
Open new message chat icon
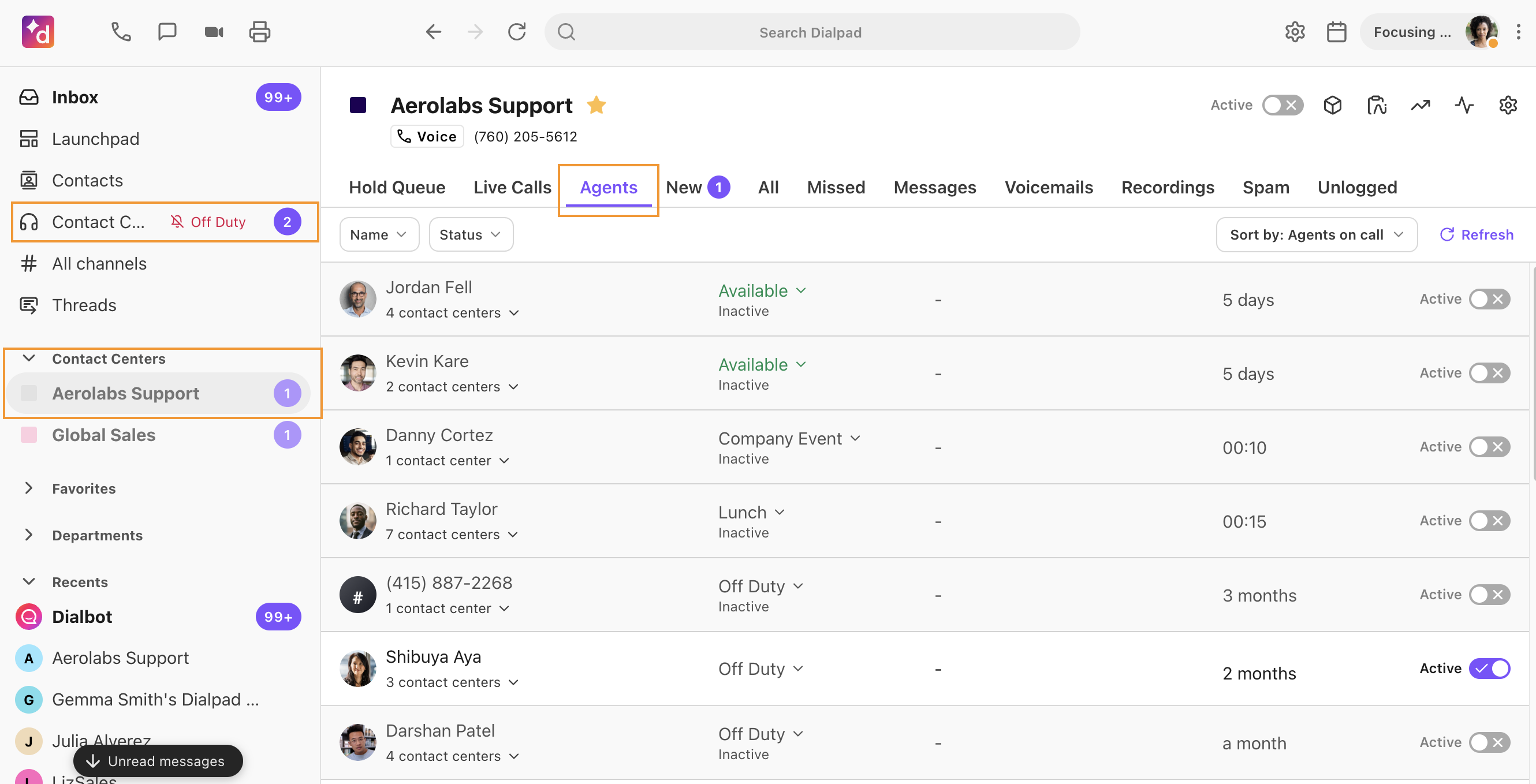(167, 32)
